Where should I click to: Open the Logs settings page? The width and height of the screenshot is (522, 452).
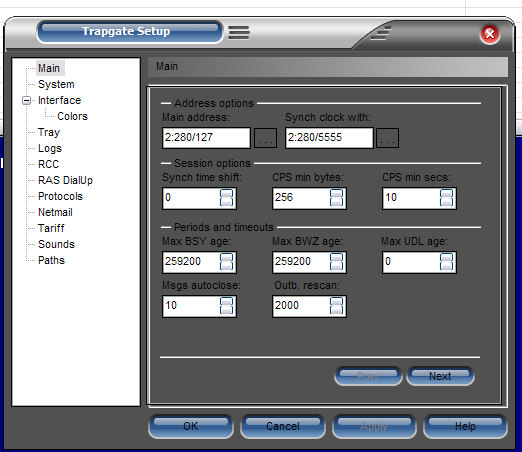tap(50, 148)
